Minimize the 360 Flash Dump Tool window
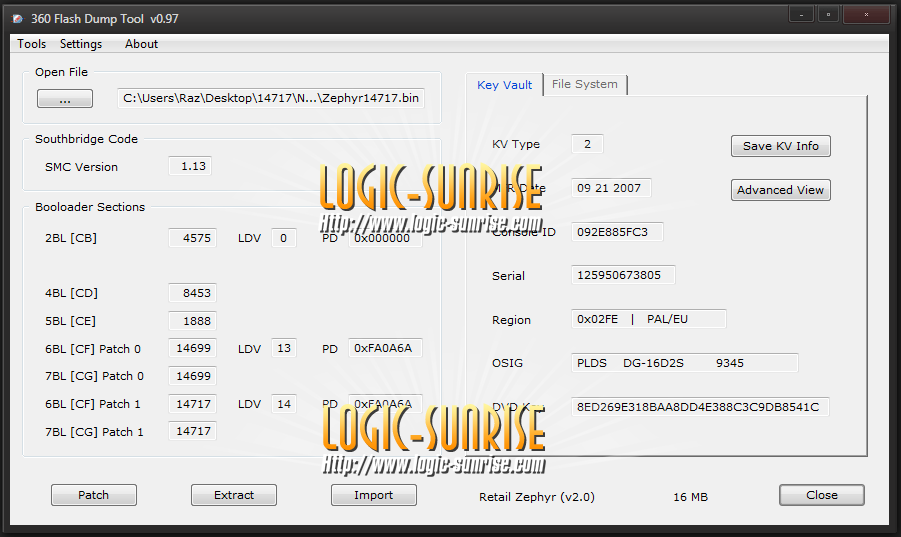This screenshot has height=537, width=901. pyautogui.click(x=801, y=15)
